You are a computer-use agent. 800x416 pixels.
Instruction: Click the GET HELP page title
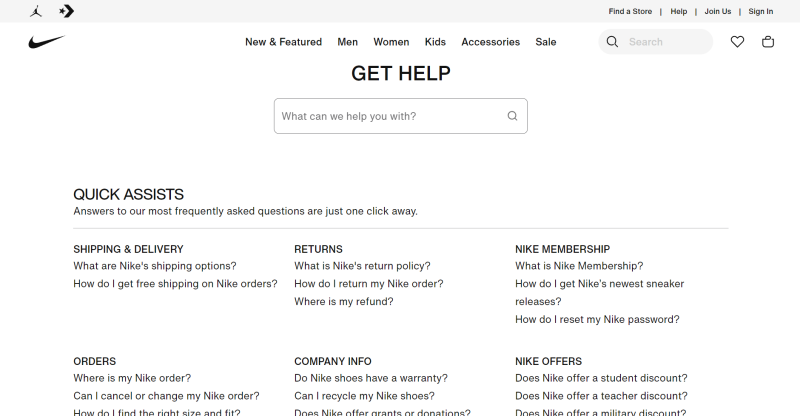(x=401, y=74)
